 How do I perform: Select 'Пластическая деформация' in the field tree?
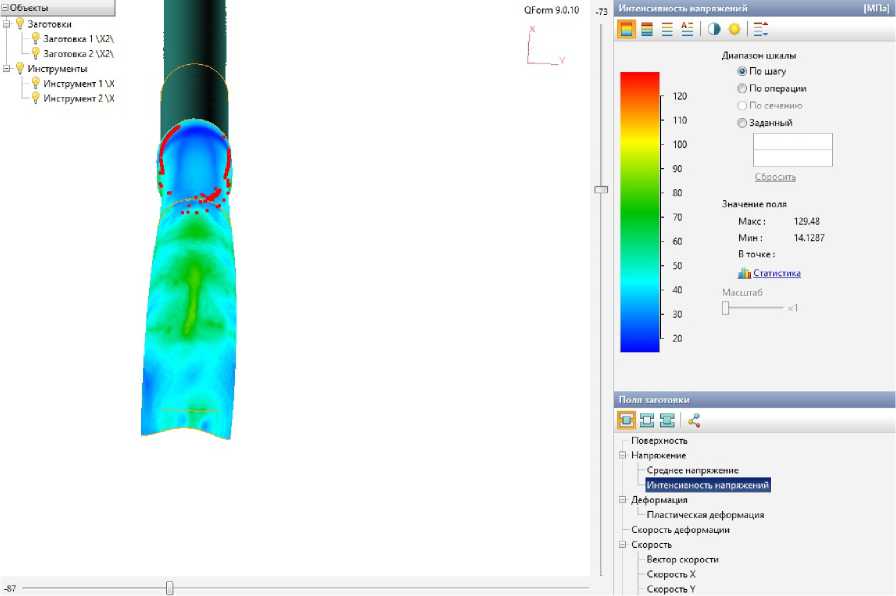coord(705,515)
